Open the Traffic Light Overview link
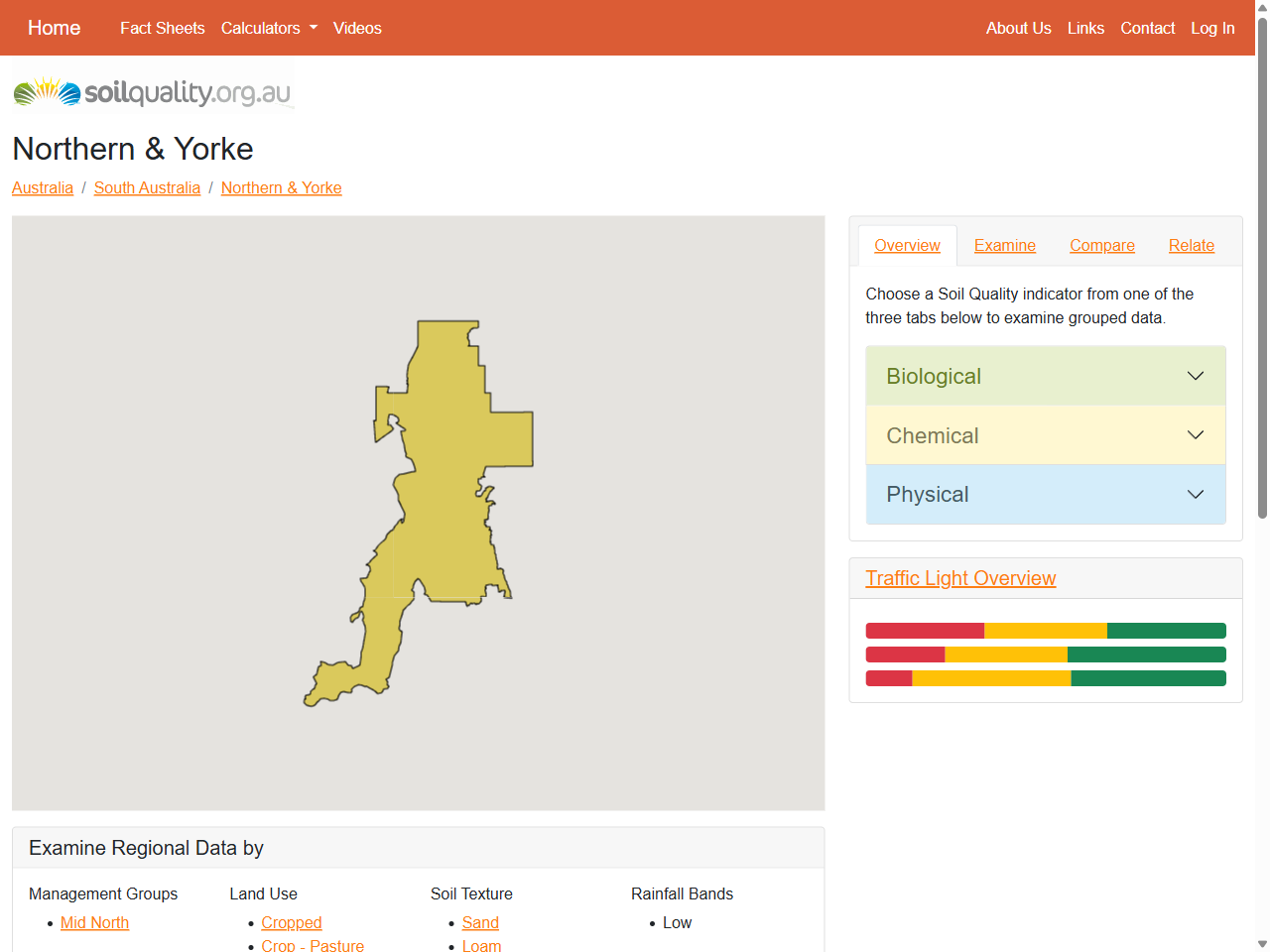This screenshot has width=1270, height=952. 959,578
